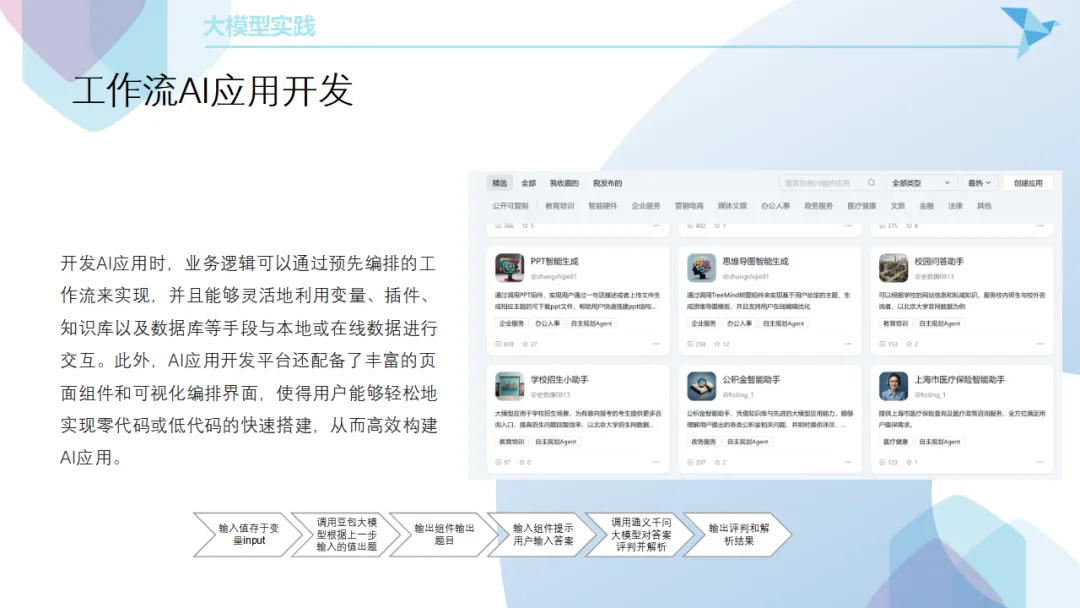The width and height of the screenshot is (1080, 608).
Task: Open the 学校招生小助手 app icon
Action: 509,386
